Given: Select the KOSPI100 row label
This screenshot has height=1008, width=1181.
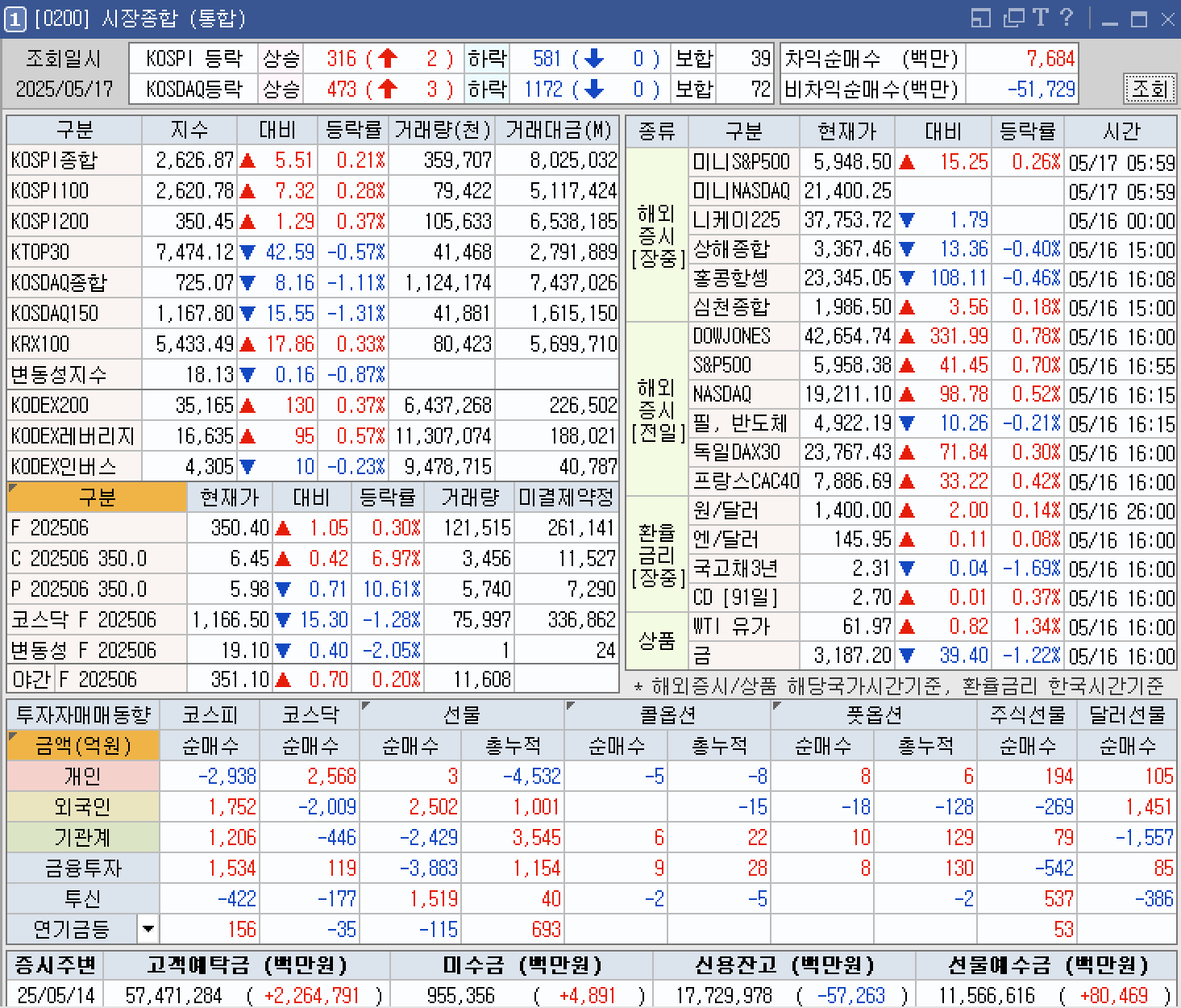Looking at the screenshot, I should click(x=74, y=191).
